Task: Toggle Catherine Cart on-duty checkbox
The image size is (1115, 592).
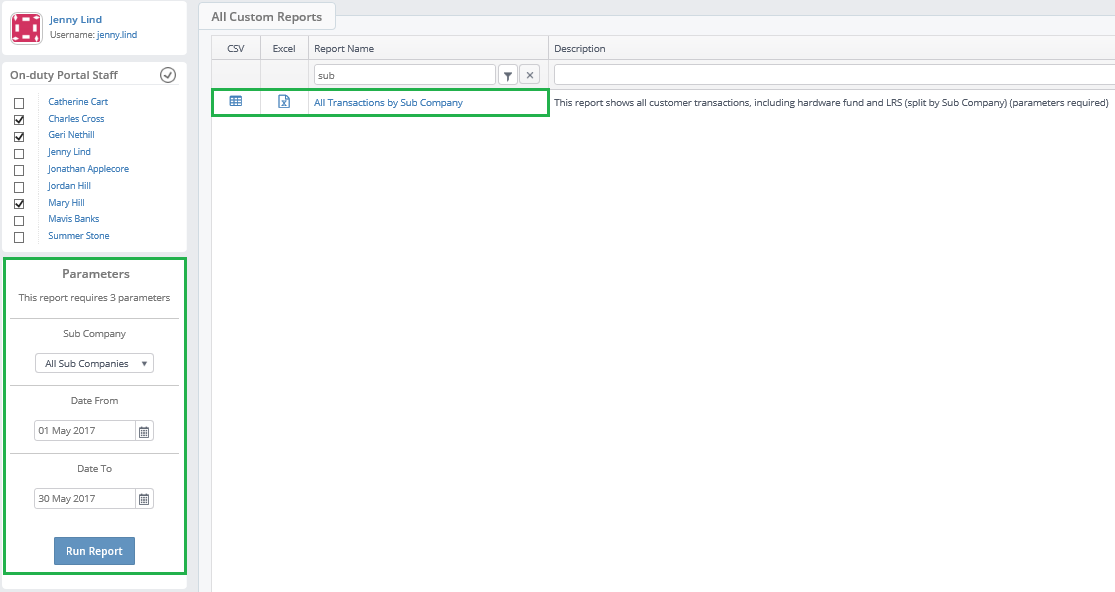Action: [x=19, y=103]
